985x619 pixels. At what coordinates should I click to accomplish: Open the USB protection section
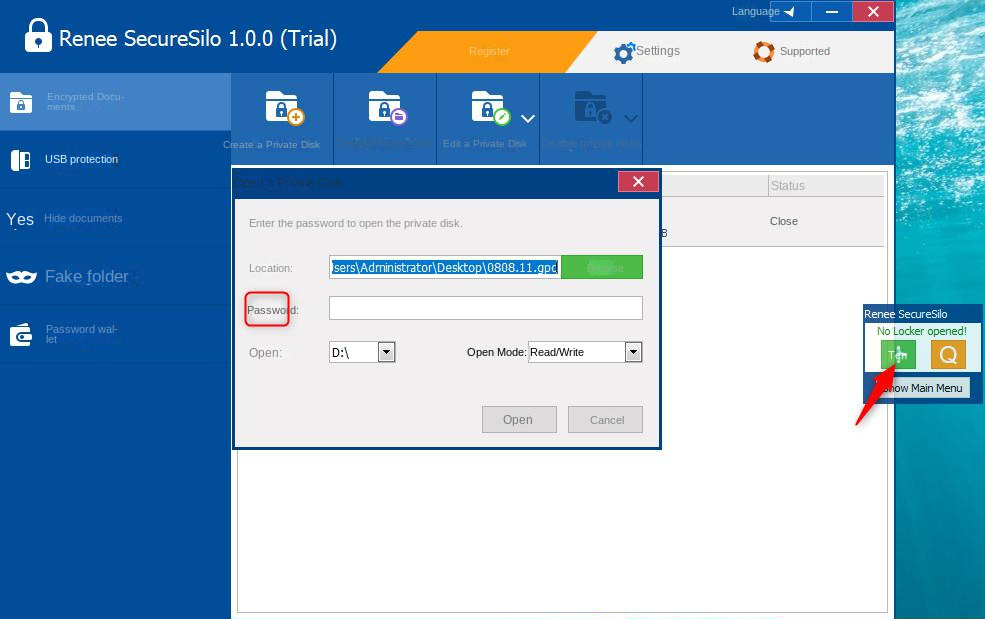[81, 160]
